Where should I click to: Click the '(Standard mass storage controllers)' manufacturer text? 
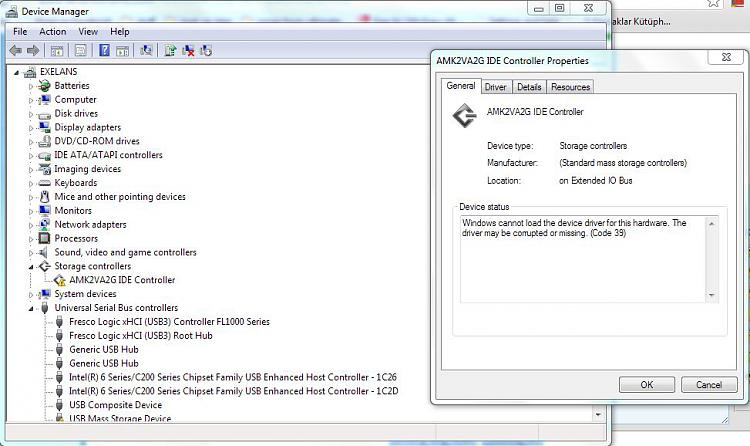(623, 163)
